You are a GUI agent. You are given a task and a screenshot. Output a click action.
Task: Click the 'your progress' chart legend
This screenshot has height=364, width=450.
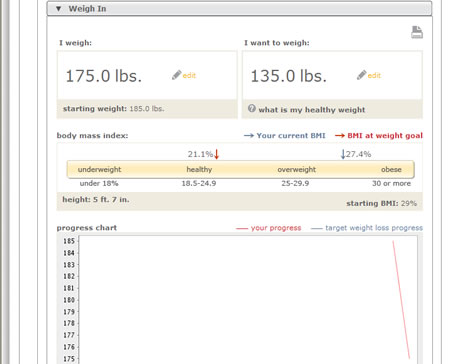click(276, 228)
